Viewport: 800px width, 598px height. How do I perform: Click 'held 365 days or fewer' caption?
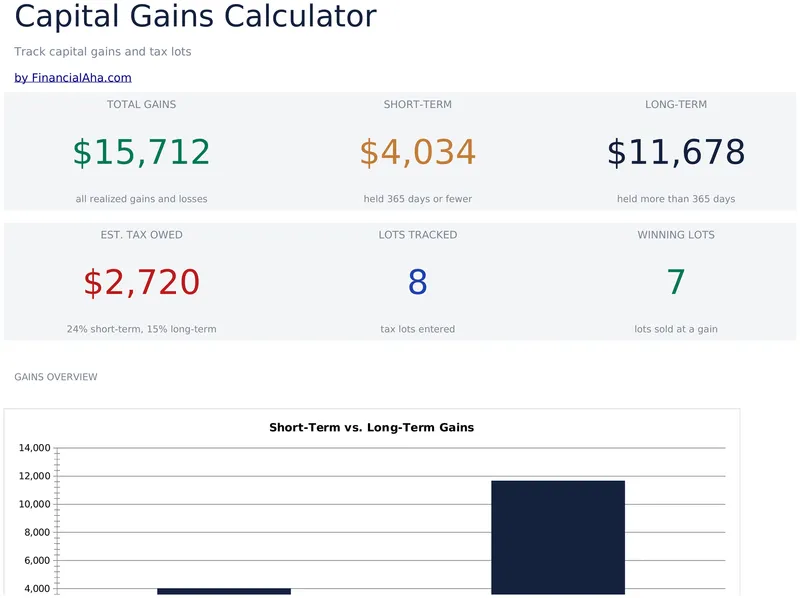417,199
